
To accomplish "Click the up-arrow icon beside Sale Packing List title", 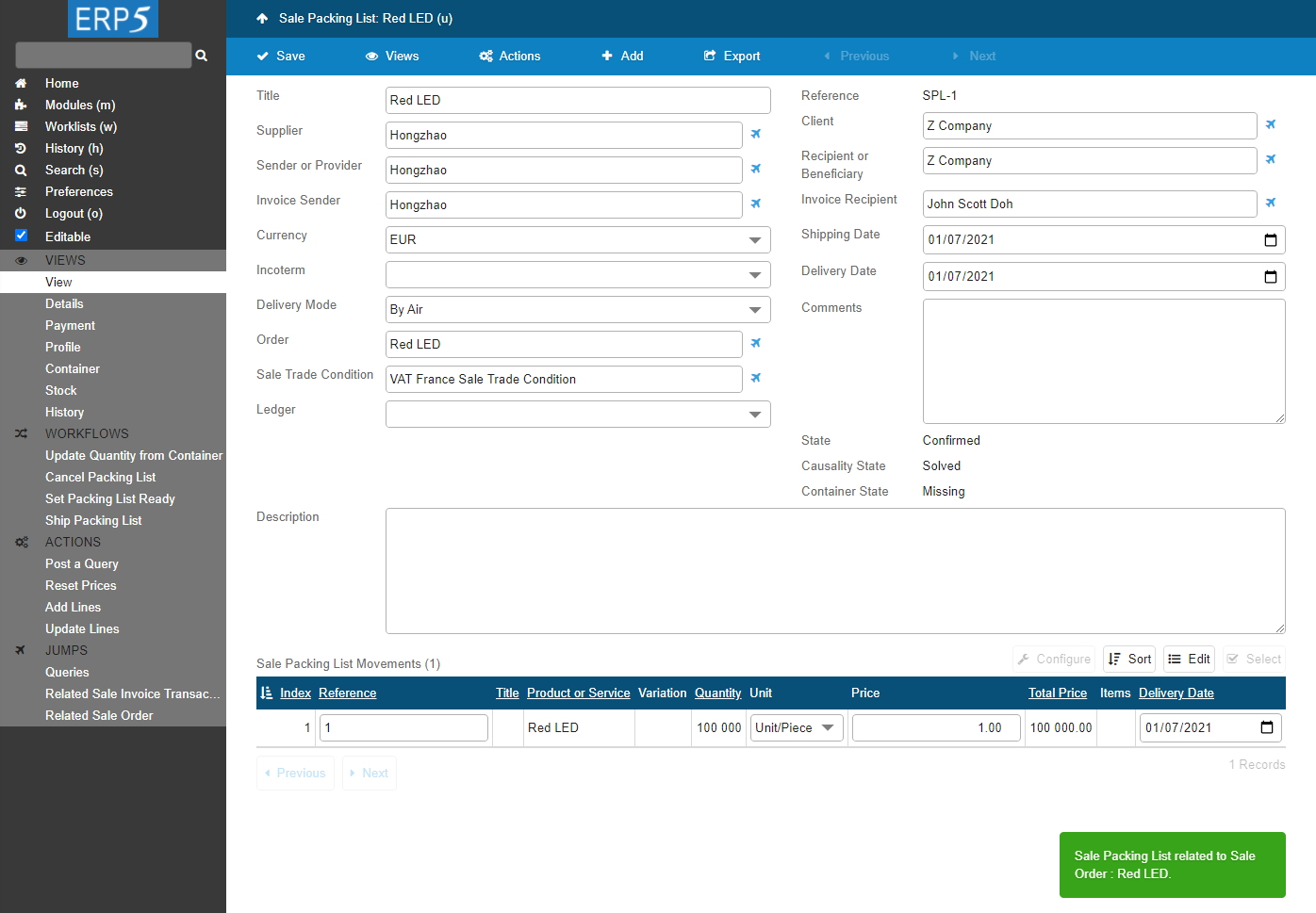I will [x=262, y=18].
